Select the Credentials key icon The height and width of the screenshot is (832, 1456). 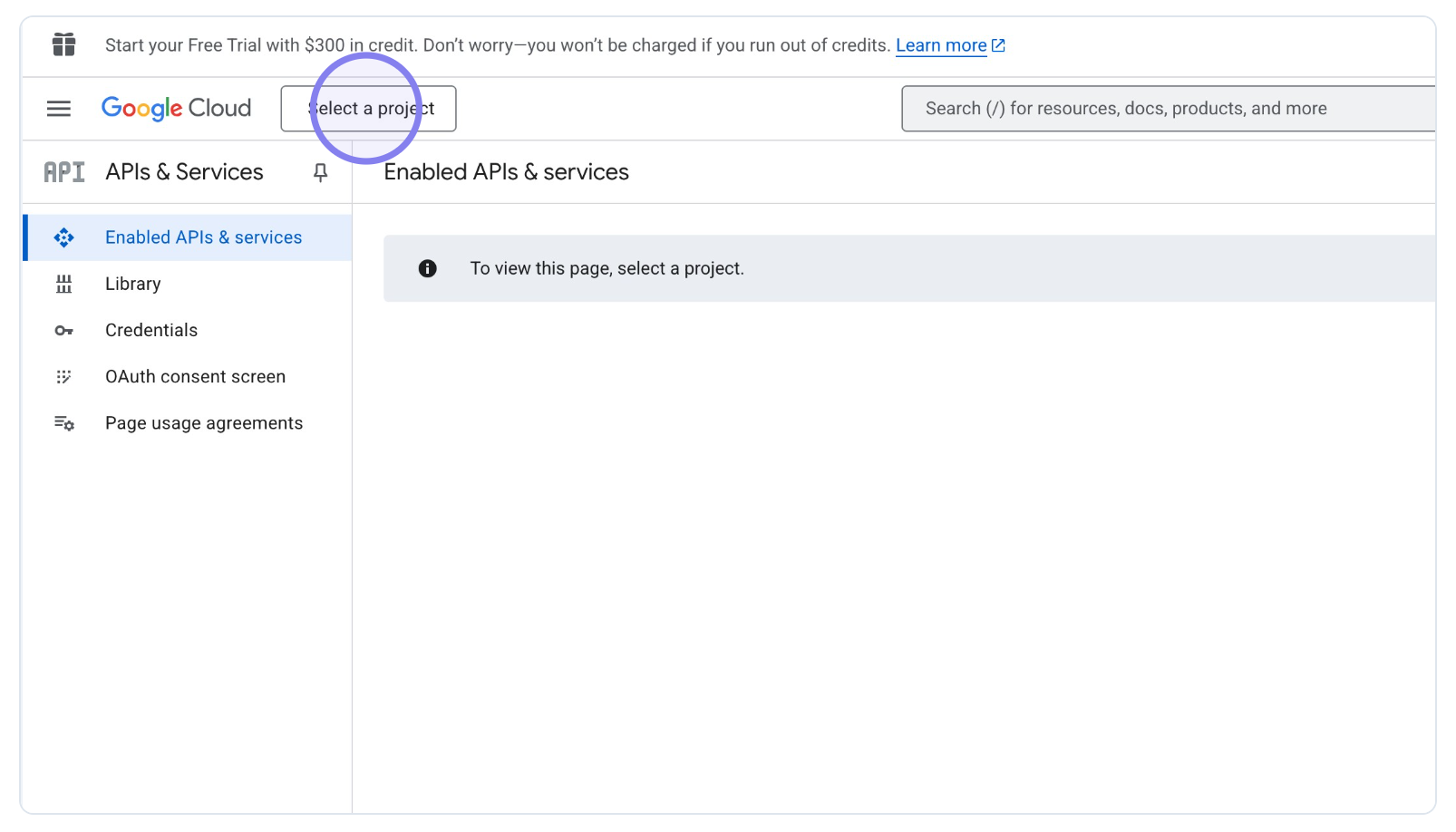(63, 330)
